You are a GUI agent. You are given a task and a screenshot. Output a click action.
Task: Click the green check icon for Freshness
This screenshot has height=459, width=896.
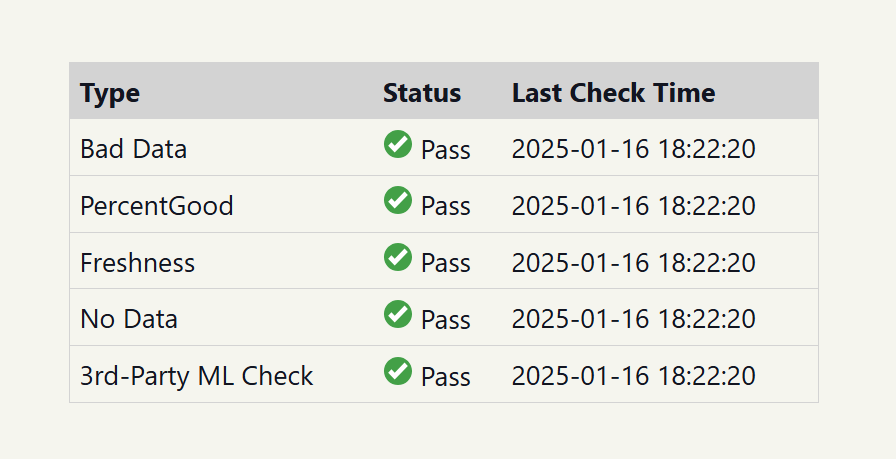[x=398, y=257]
